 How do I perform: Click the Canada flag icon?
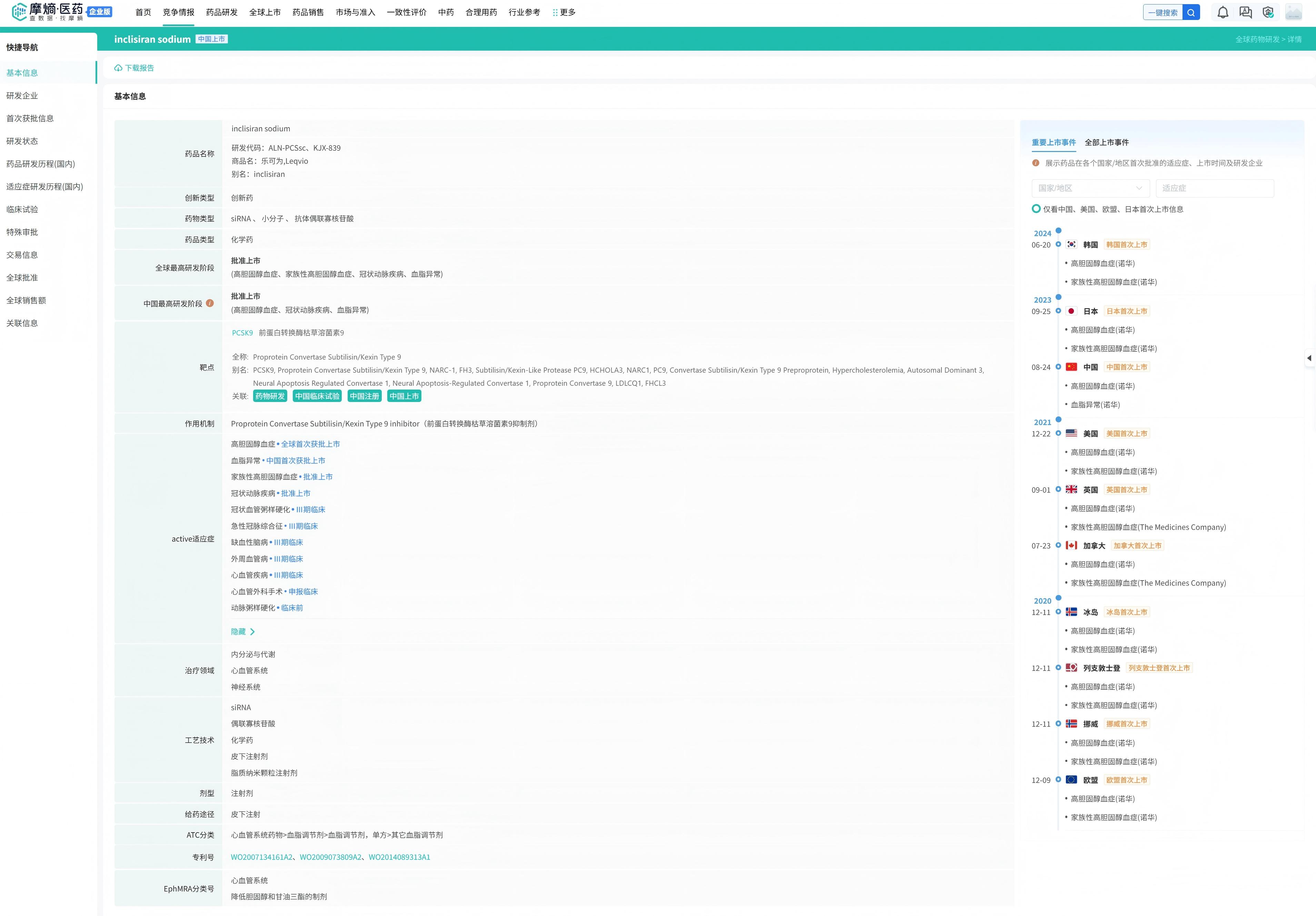click(1071, 545)
